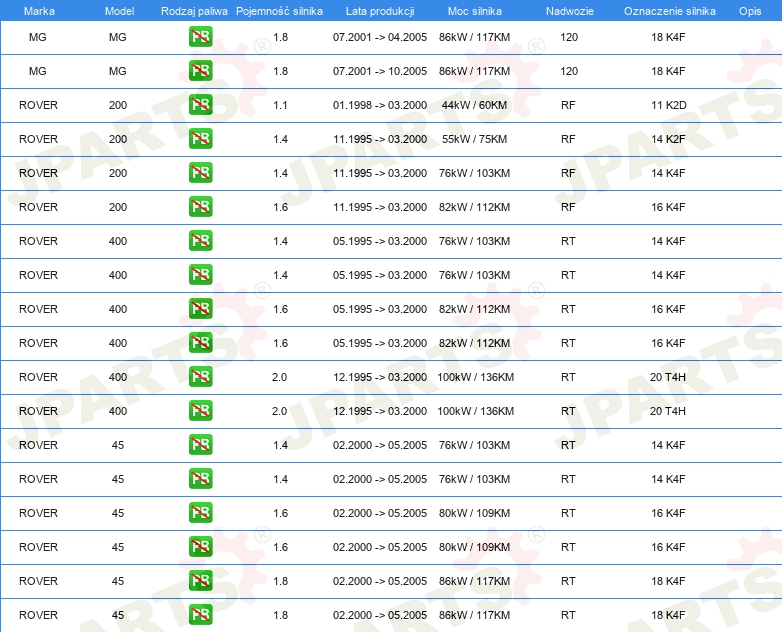Click 14 K4F in the ROVER 200 row

point(668,173)
